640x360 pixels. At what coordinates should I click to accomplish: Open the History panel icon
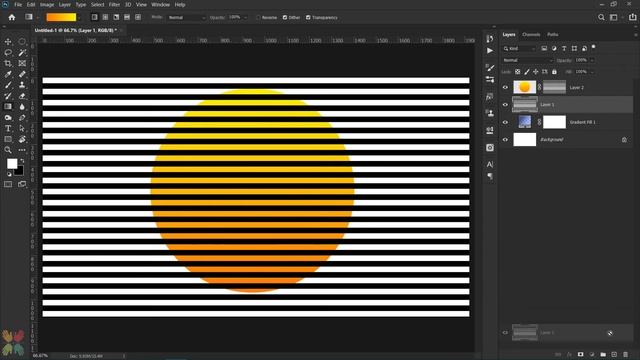pos(490,39)
